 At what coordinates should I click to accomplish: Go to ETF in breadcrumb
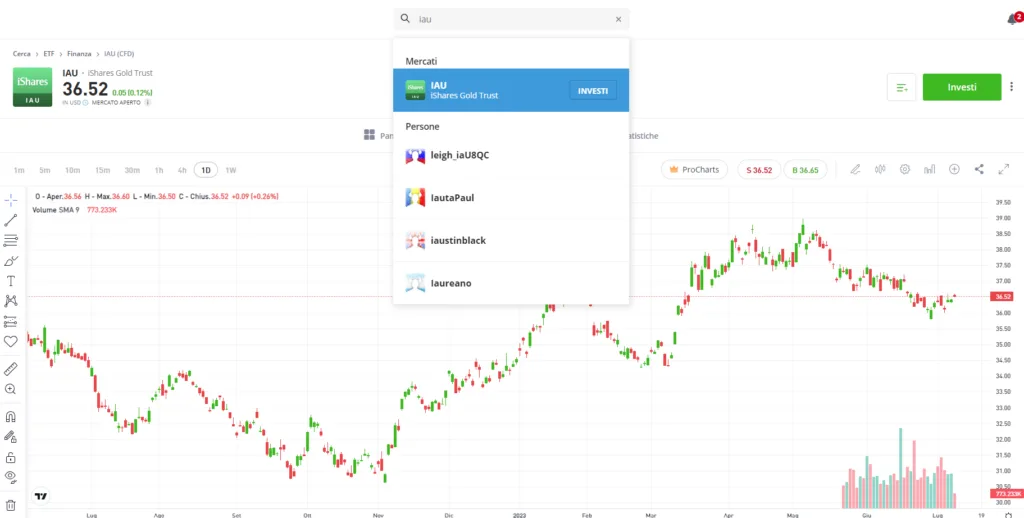[49, 54]
